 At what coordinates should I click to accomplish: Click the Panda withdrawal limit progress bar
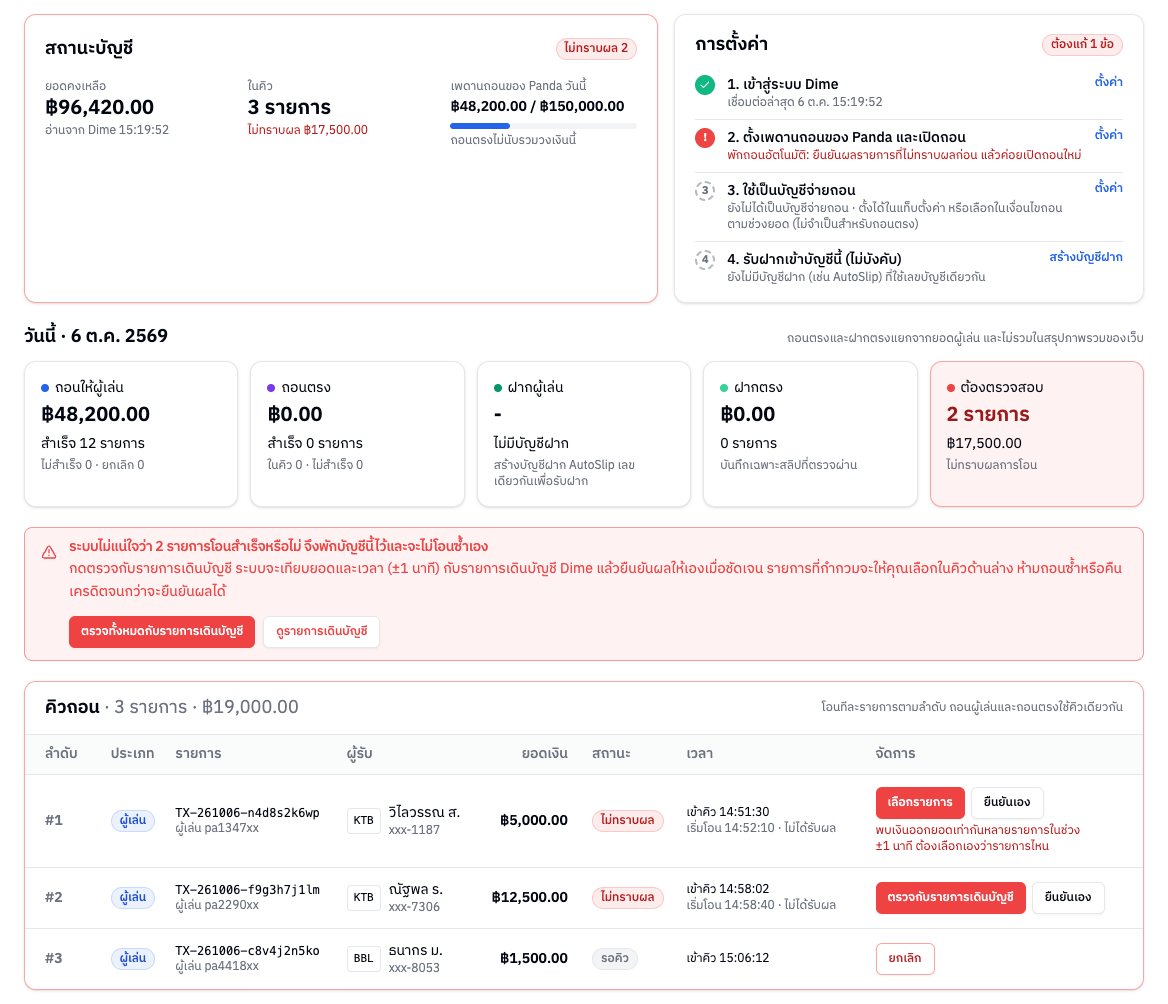click(543, 126)
